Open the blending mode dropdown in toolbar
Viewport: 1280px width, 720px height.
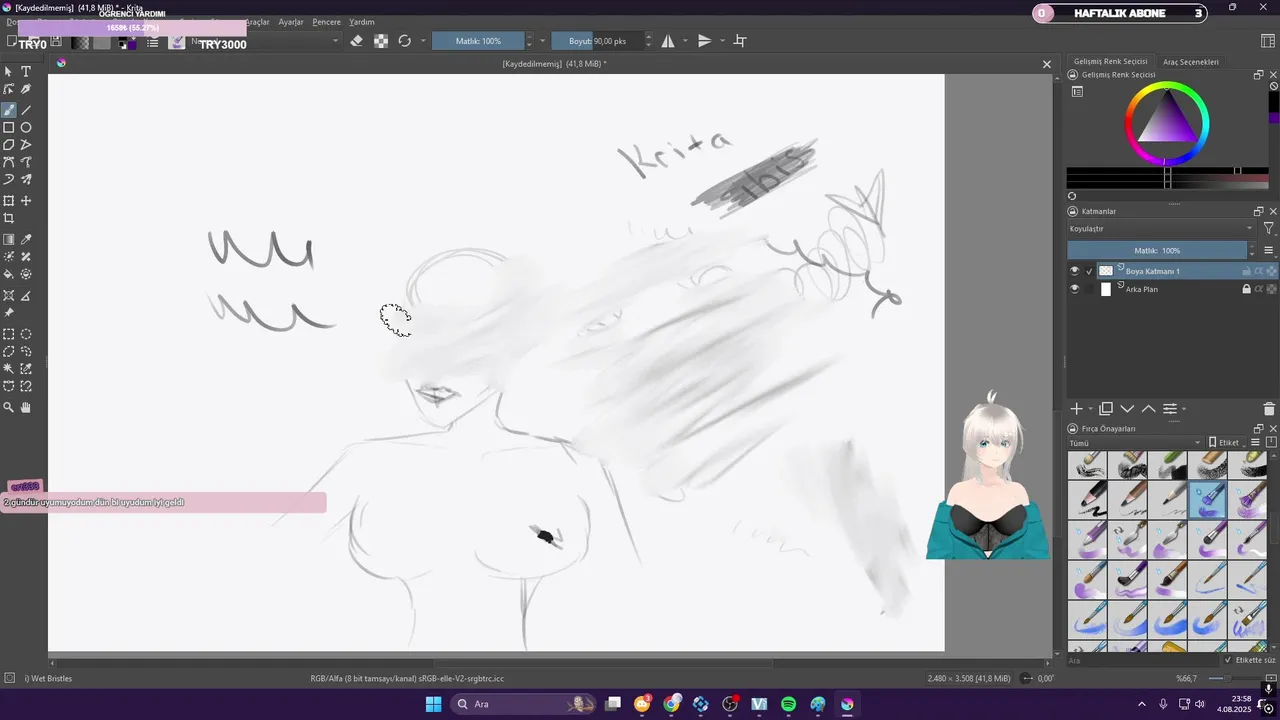pos(265,41)
